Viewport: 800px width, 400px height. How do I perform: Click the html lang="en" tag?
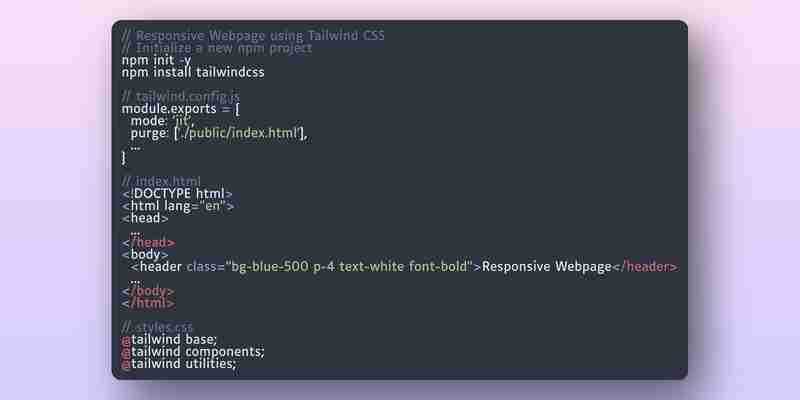point(178,206)
